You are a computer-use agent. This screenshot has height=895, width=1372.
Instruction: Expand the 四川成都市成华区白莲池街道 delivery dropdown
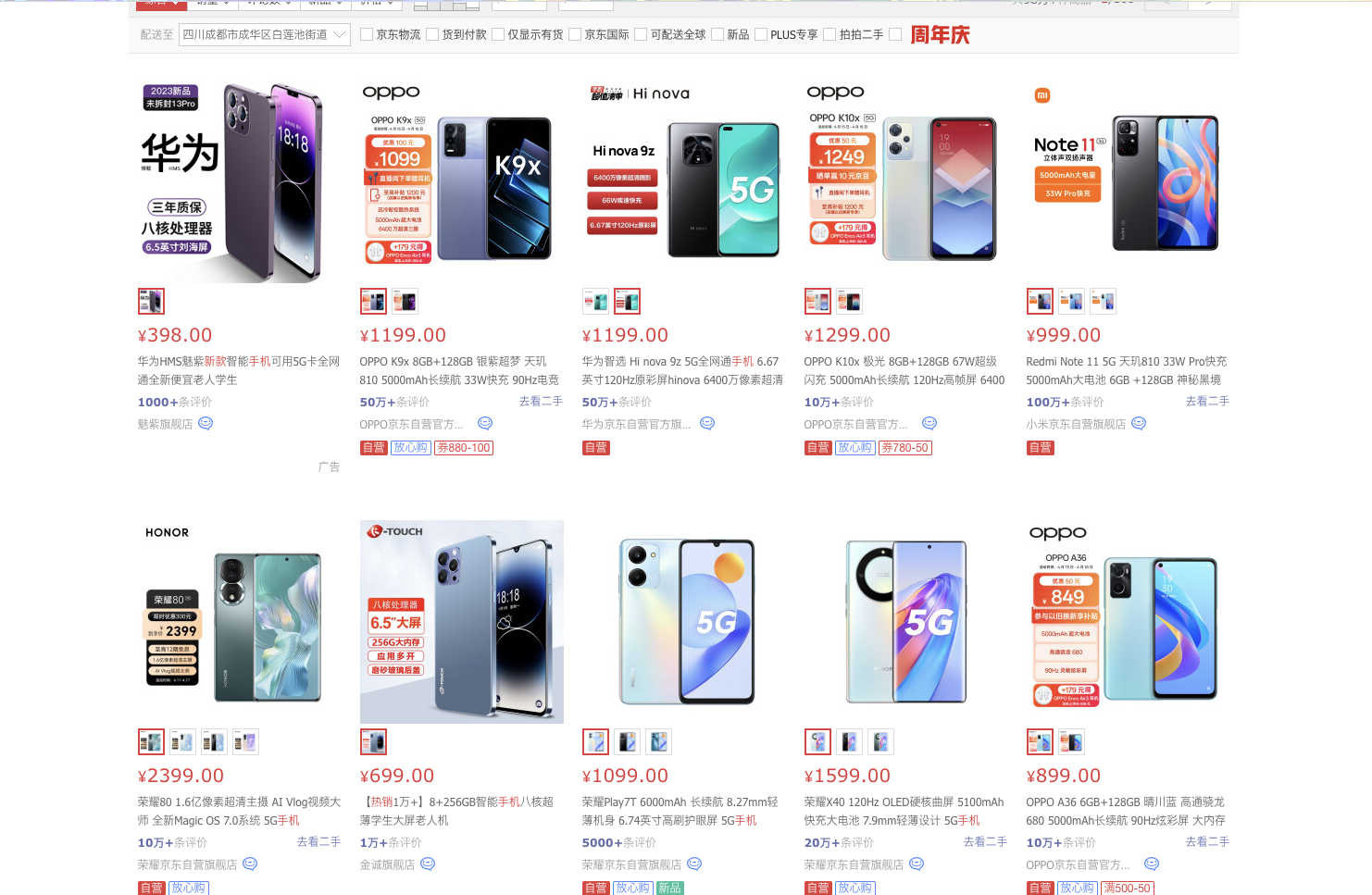265,34
